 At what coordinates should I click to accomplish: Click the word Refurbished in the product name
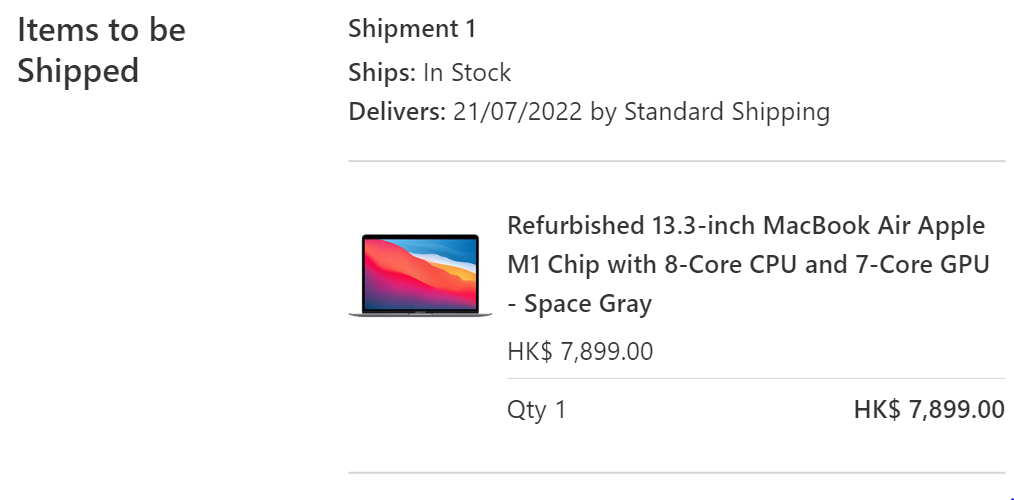coord(573,226)
